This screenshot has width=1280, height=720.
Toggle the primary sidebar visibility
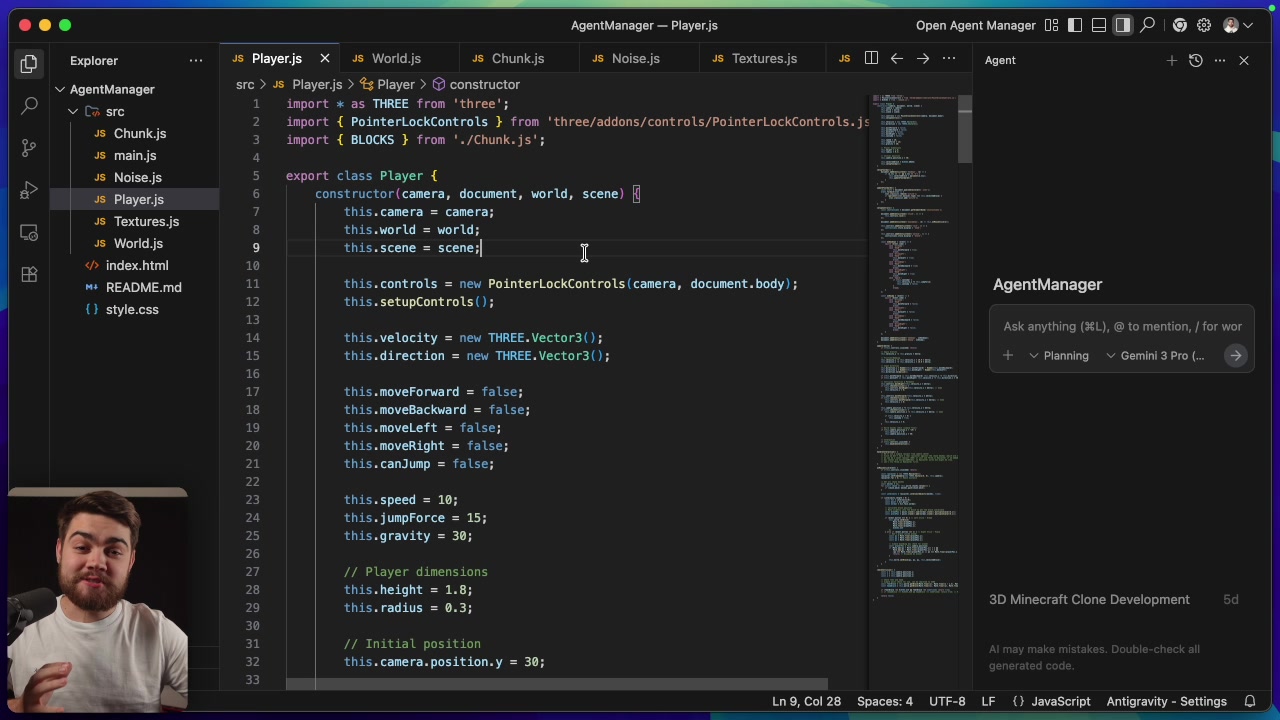tap(1075, 25)
